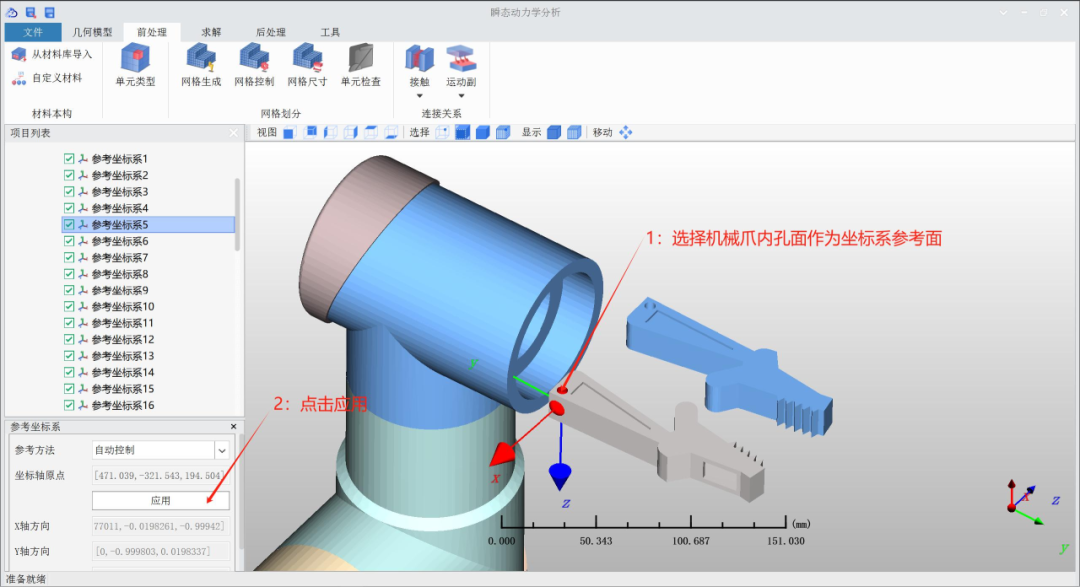The width and height of the screenshot is (1080, 587).
Task: Uncheck 参考坐标系16 checkbox
Action: click(x=69, y=405)
